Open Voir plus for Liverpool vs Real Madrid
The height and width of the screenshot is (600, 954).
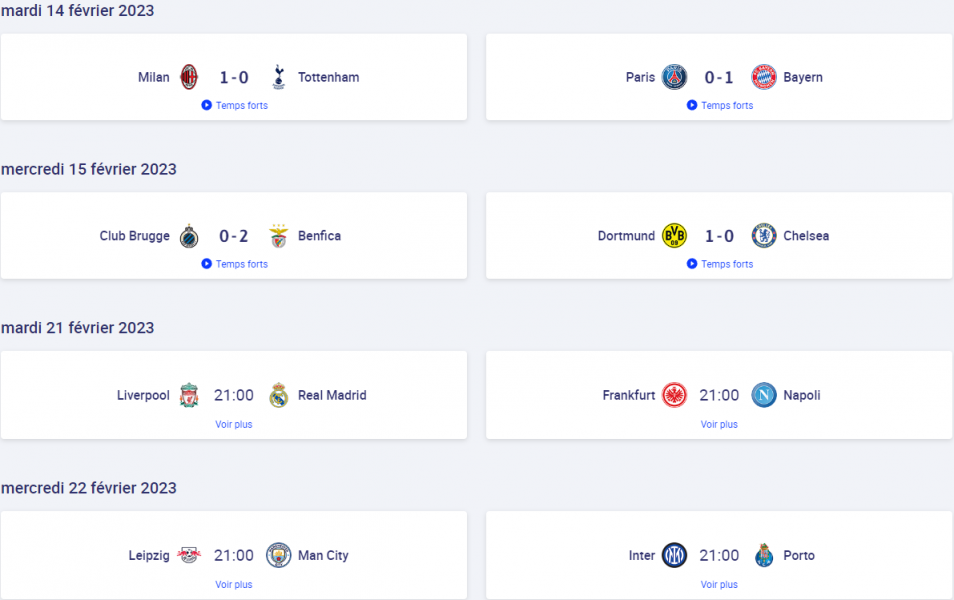tap(234, 424)
